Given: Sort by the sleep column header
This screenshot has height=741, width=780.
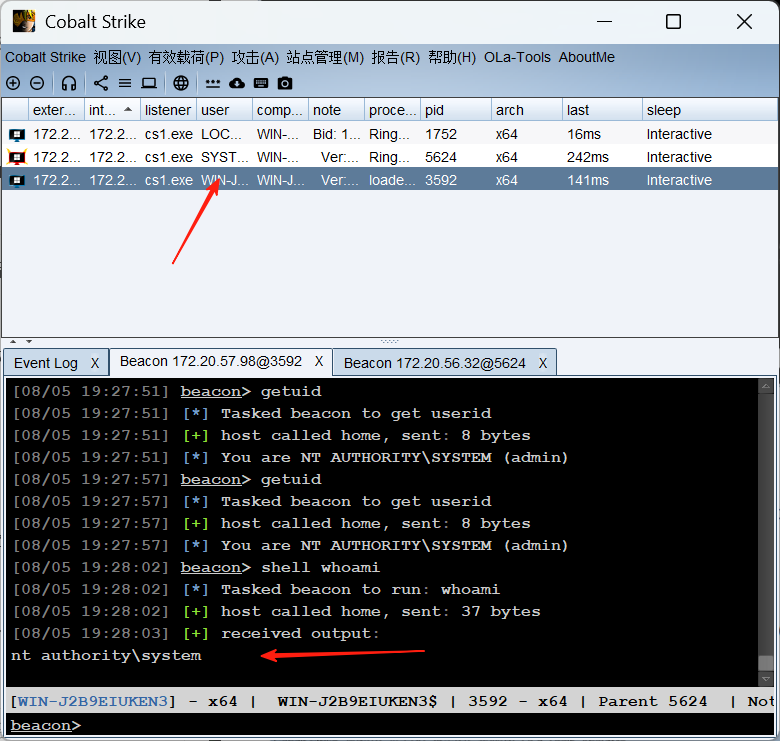Looking at the screenshot, I should click(710, 110).
